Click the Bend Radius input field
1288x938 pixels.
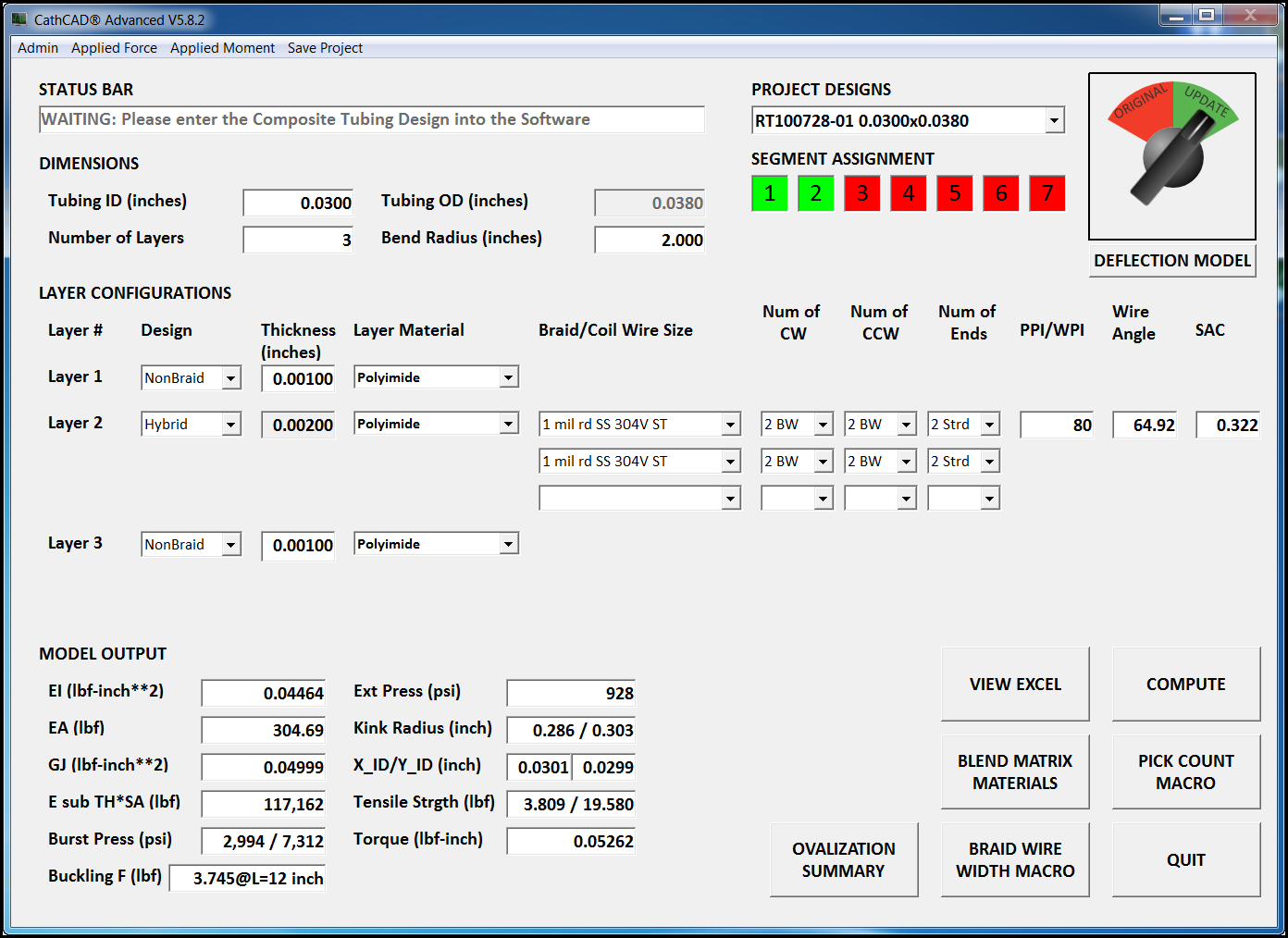[x=649, y=240]
